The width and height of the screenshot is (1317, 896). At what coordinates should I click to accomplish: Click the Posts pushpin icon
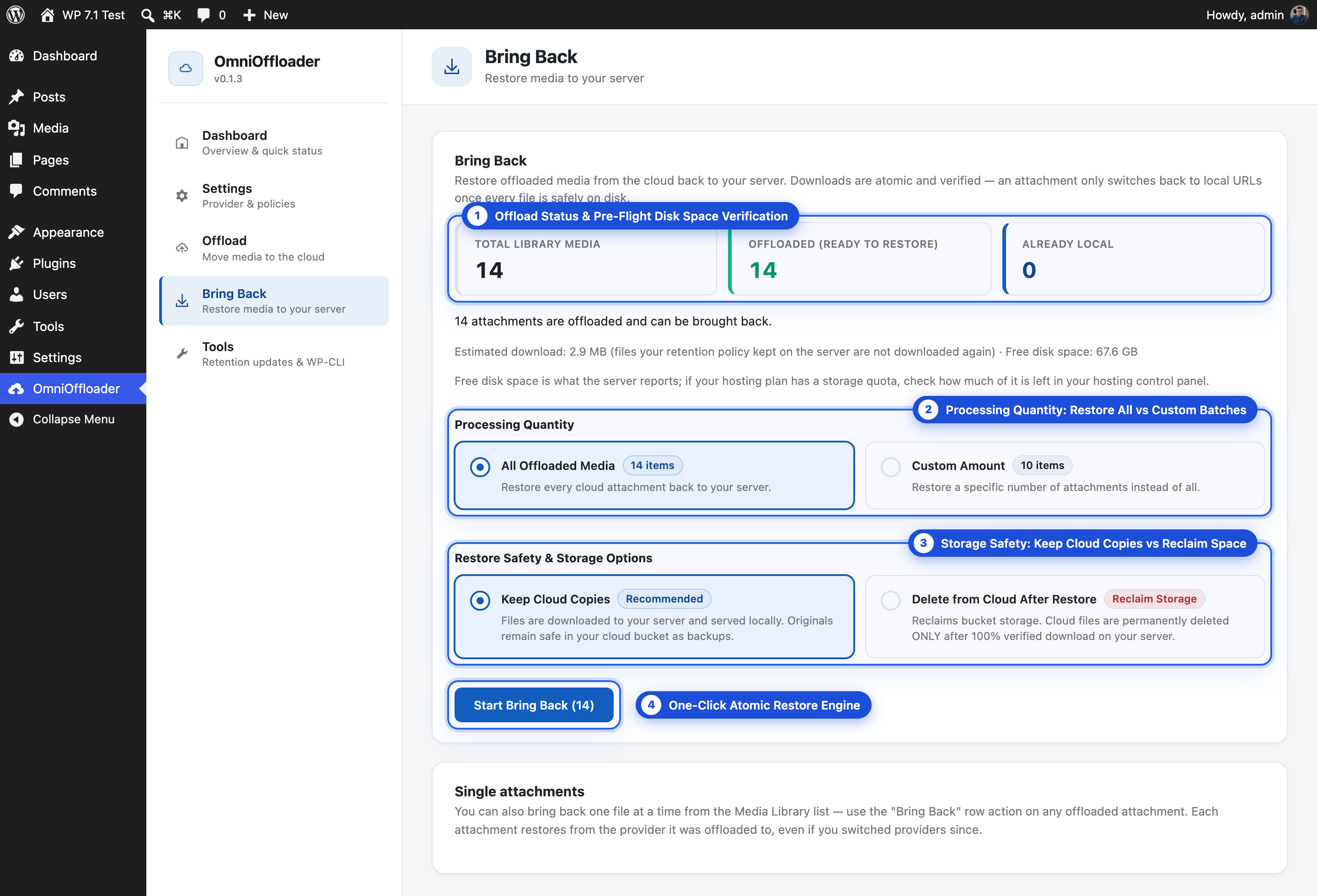pyautogui.click(x=16, y=97)
